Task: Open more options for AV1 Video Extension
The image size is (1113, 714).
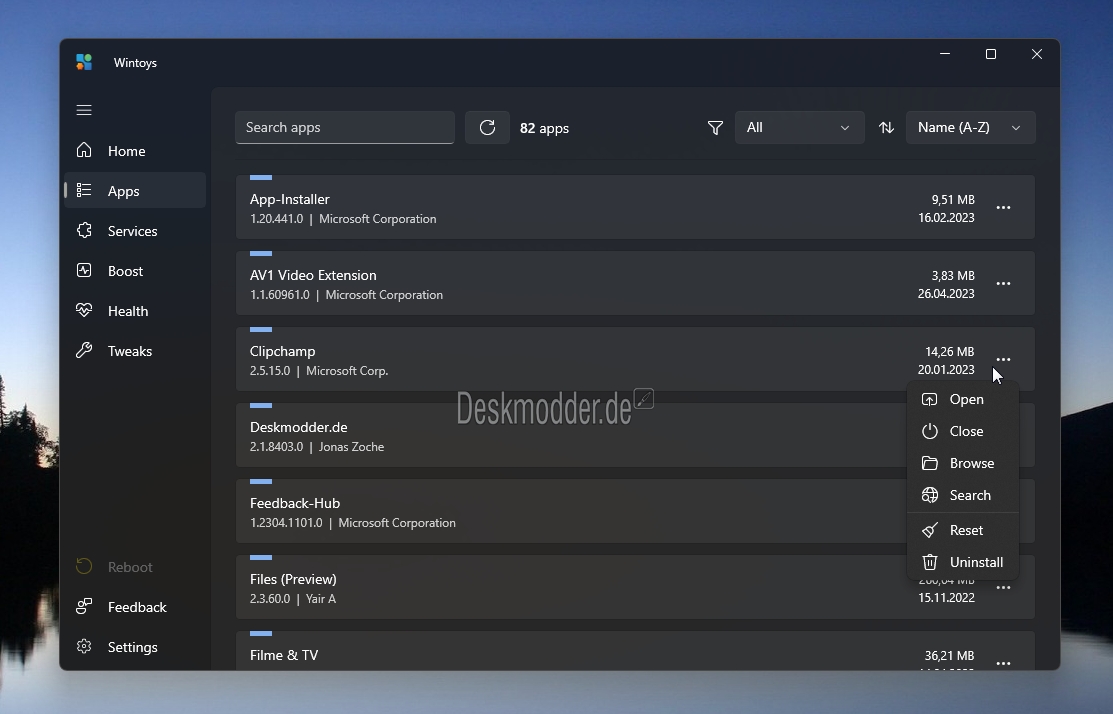Action: (1003, 284)
